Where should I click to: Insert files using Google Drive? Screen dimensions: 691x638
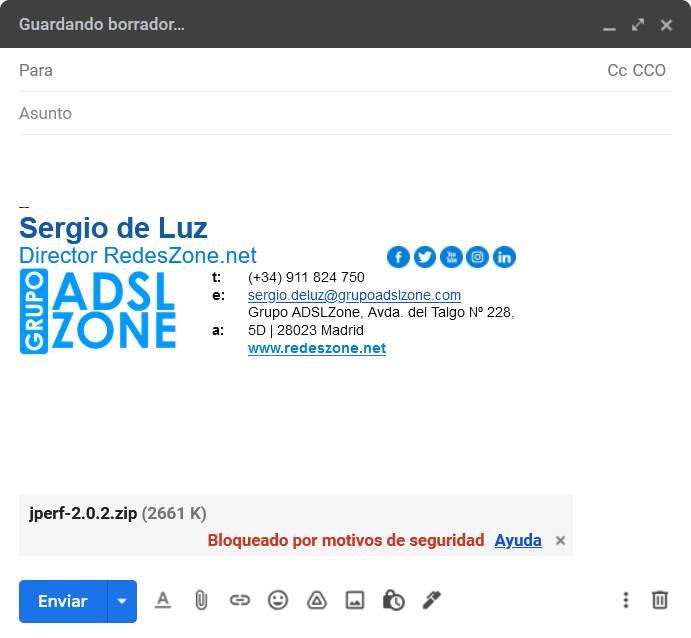click(x=316, y=600)
